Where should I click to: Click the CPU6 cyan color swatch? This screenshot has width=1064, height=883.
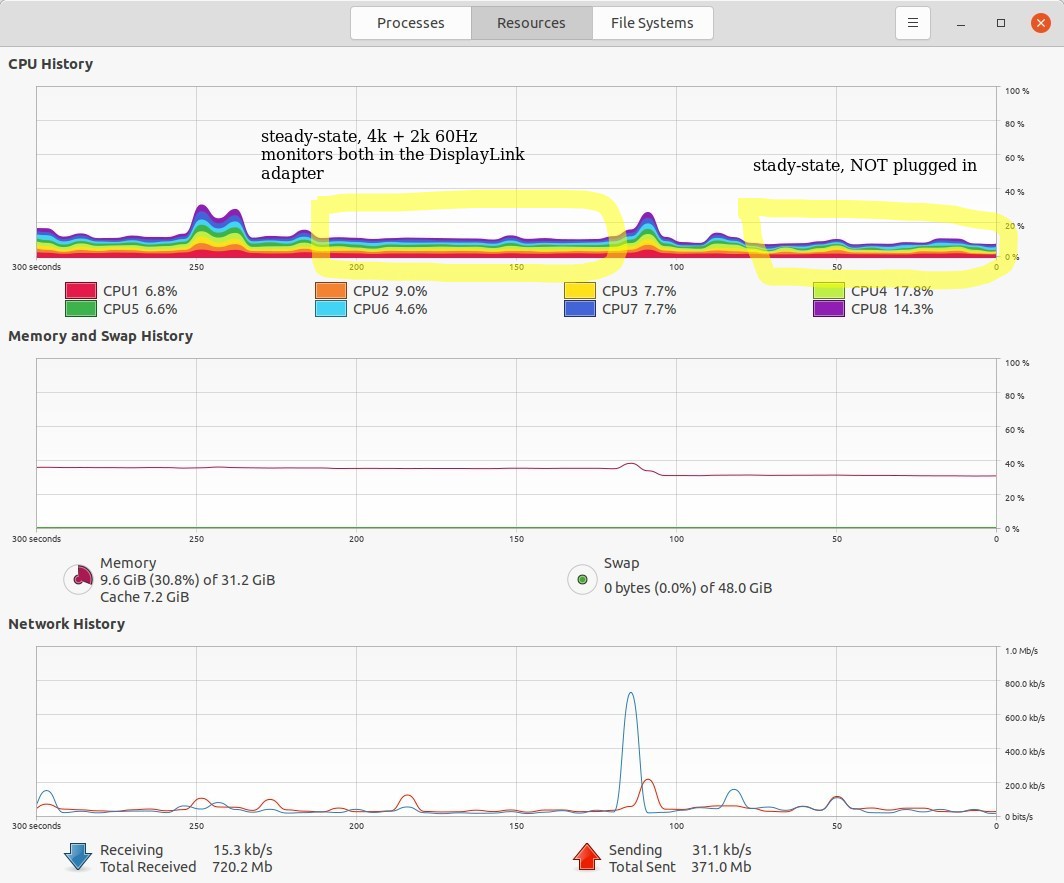330,309
